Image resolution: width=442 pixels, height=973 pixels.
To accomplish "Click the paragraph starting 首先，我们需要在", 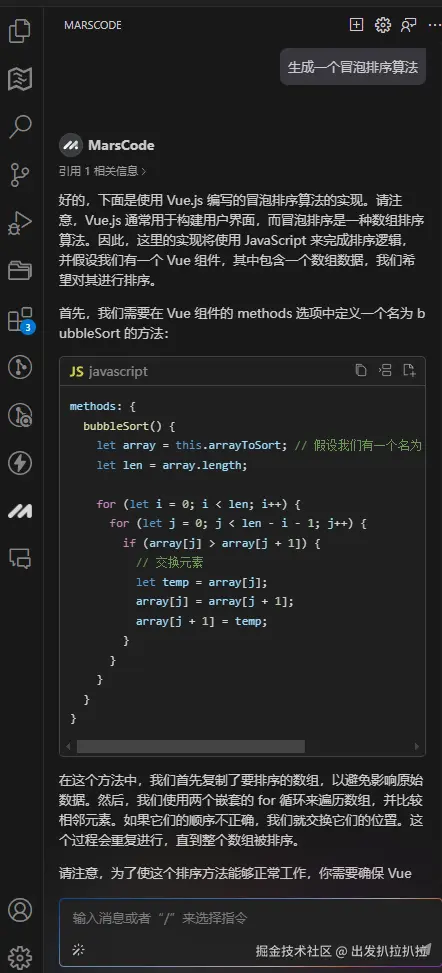I will 242,323.
